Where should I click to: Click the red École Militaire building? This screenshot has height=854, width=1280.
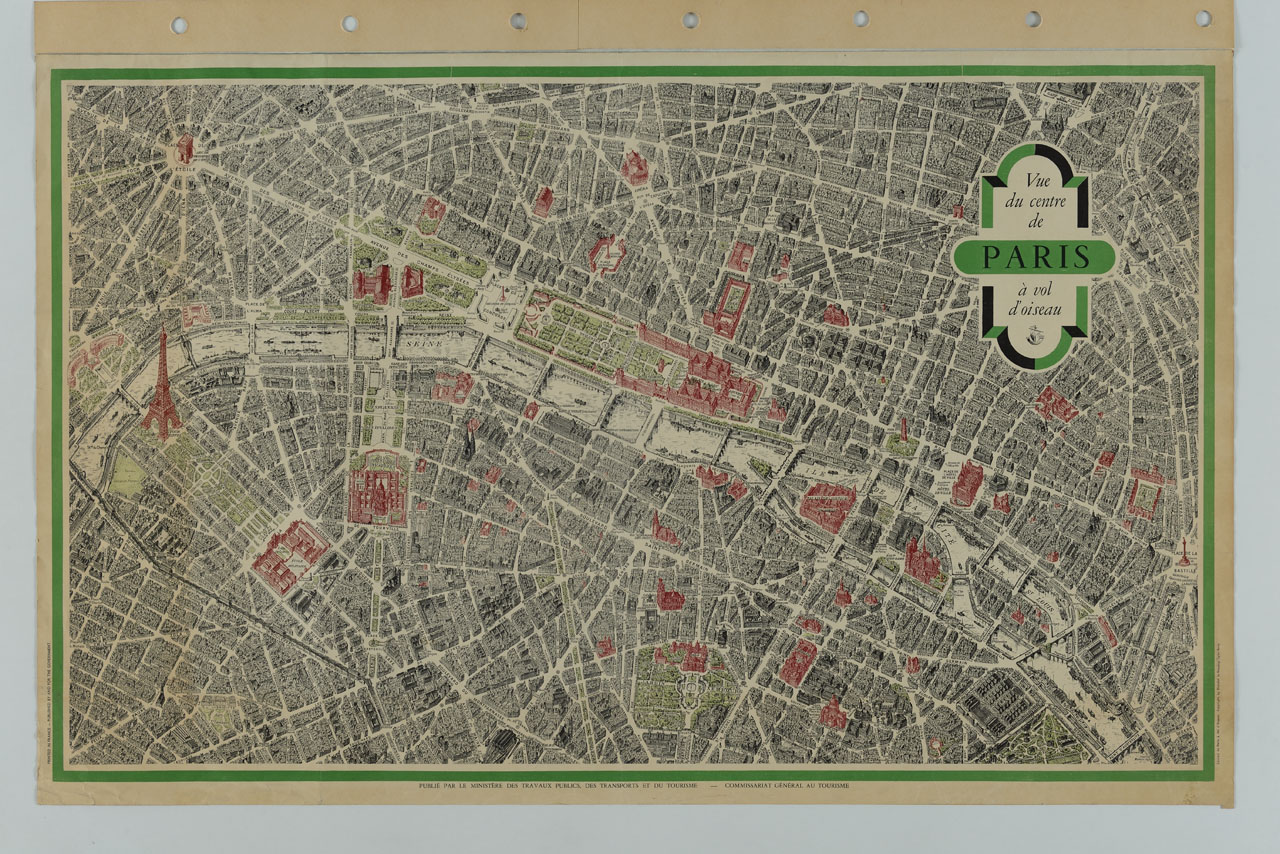(288, 554)
